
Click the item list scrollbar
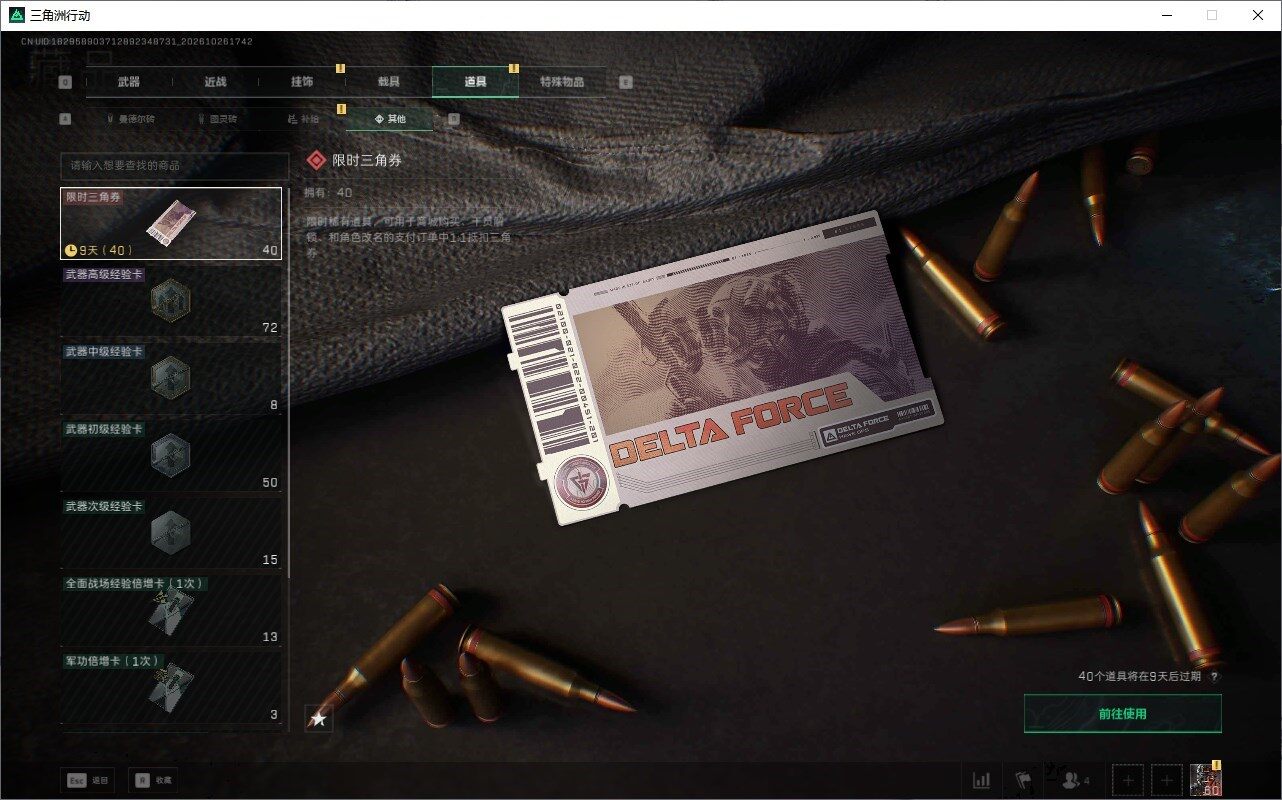click(289, 383)
